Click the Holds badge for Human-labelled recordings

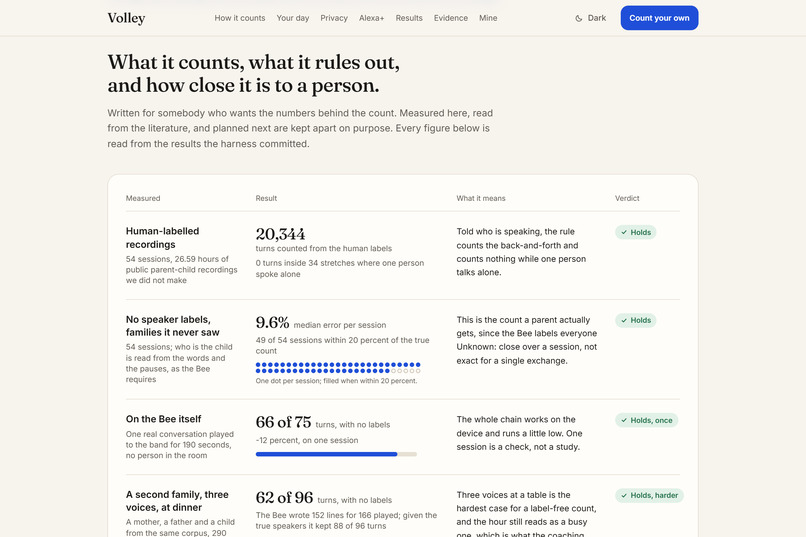pyautogui.click(x=635, y=232)
